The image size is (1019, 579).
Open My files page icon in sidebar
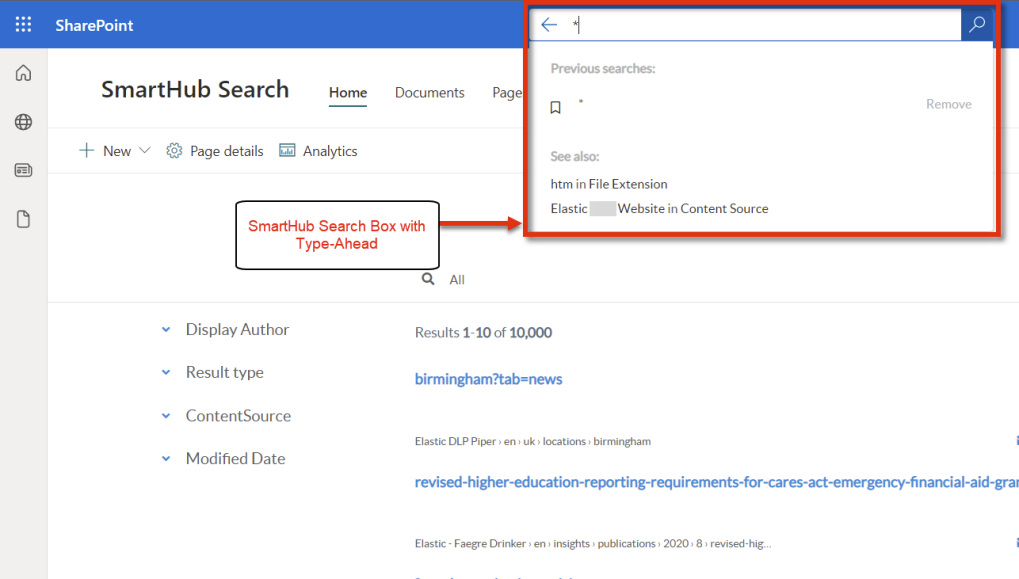tap(23, 219)
